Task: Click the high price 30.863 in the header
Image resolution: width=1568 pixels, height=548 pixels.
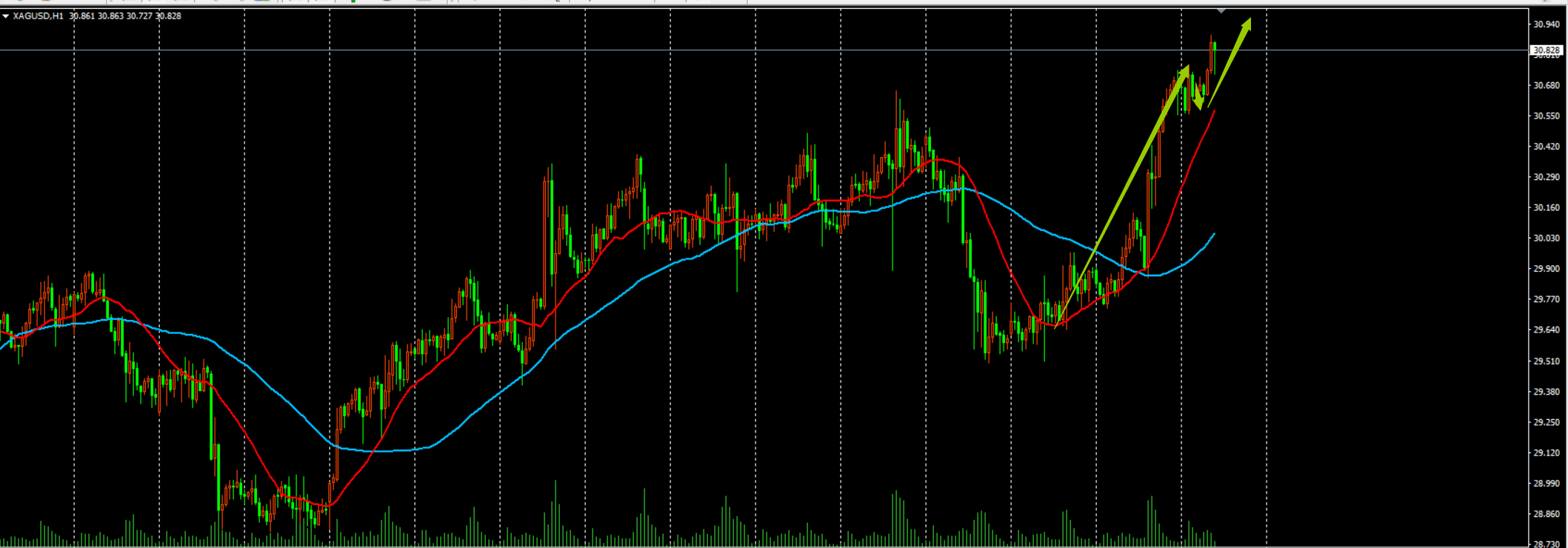Action: 111,16
